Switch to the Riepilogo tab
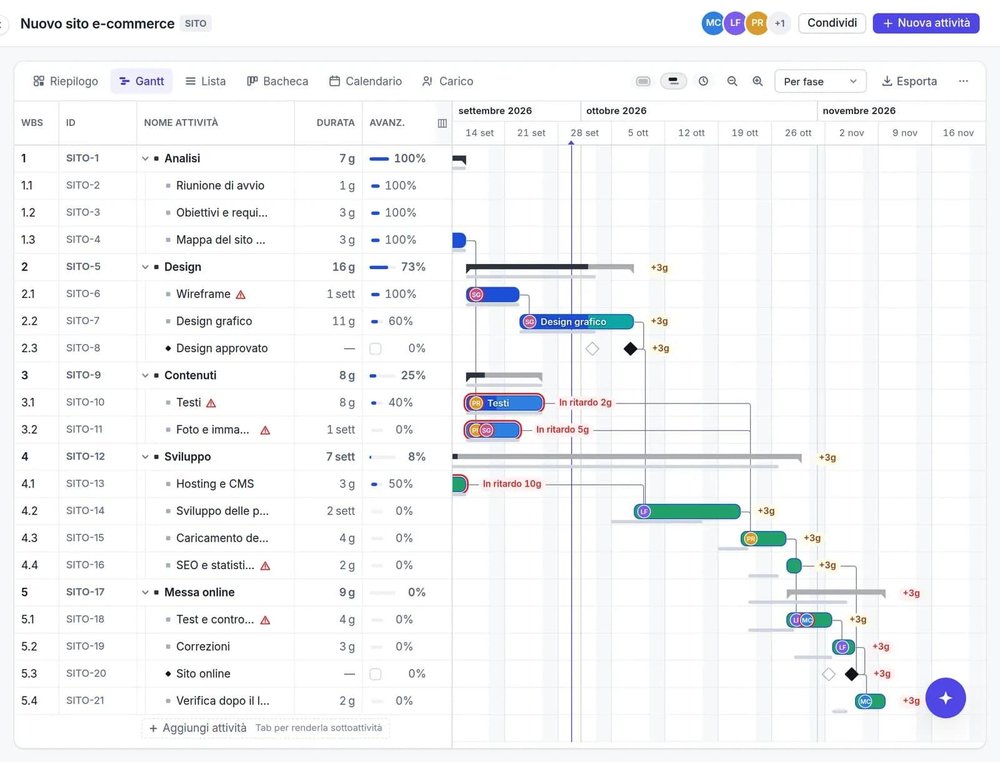This screenshot has width=1000, height=762. pyautogui.click(x=66, y=81)
